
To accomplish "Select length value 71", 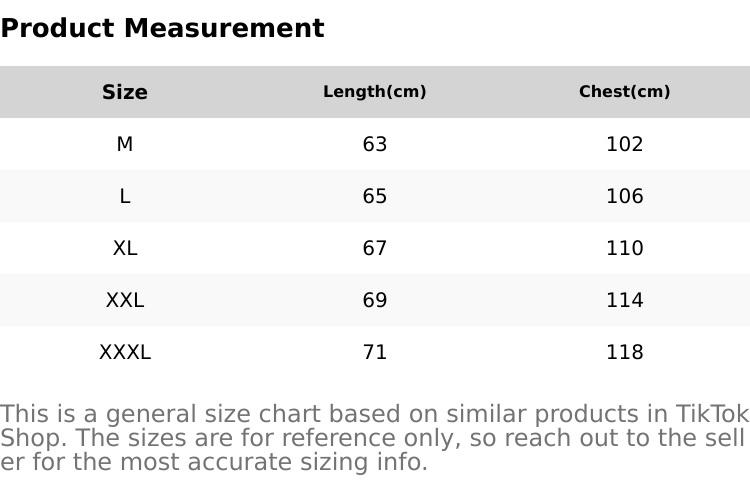I will click(375, 353).
